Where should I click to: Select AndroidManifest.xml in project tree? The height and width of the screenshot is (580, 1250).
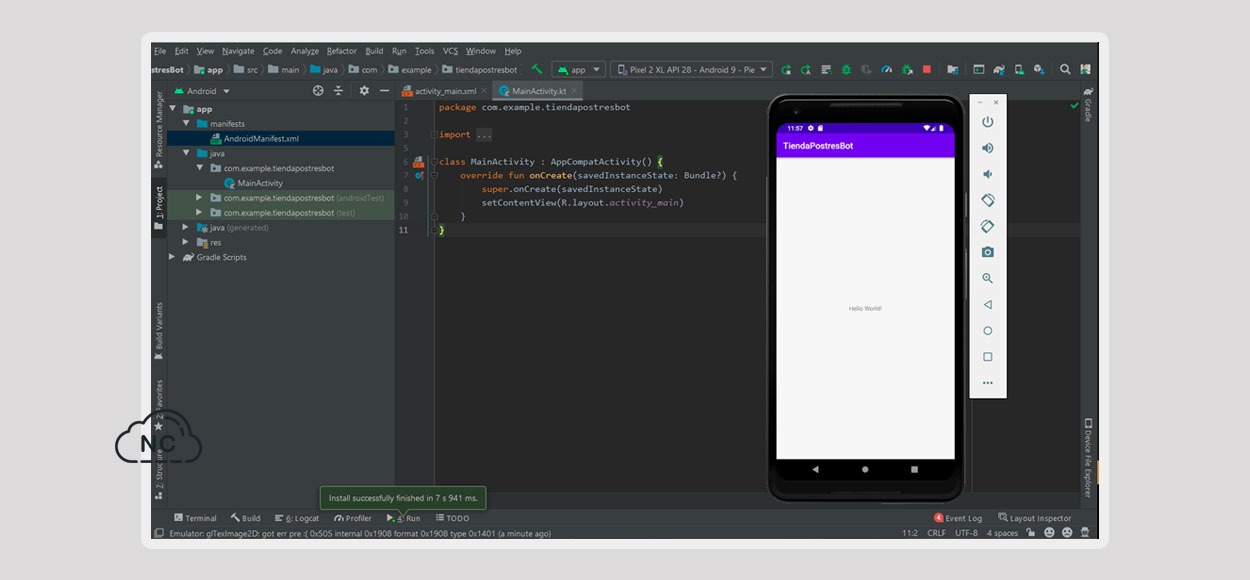260,139
